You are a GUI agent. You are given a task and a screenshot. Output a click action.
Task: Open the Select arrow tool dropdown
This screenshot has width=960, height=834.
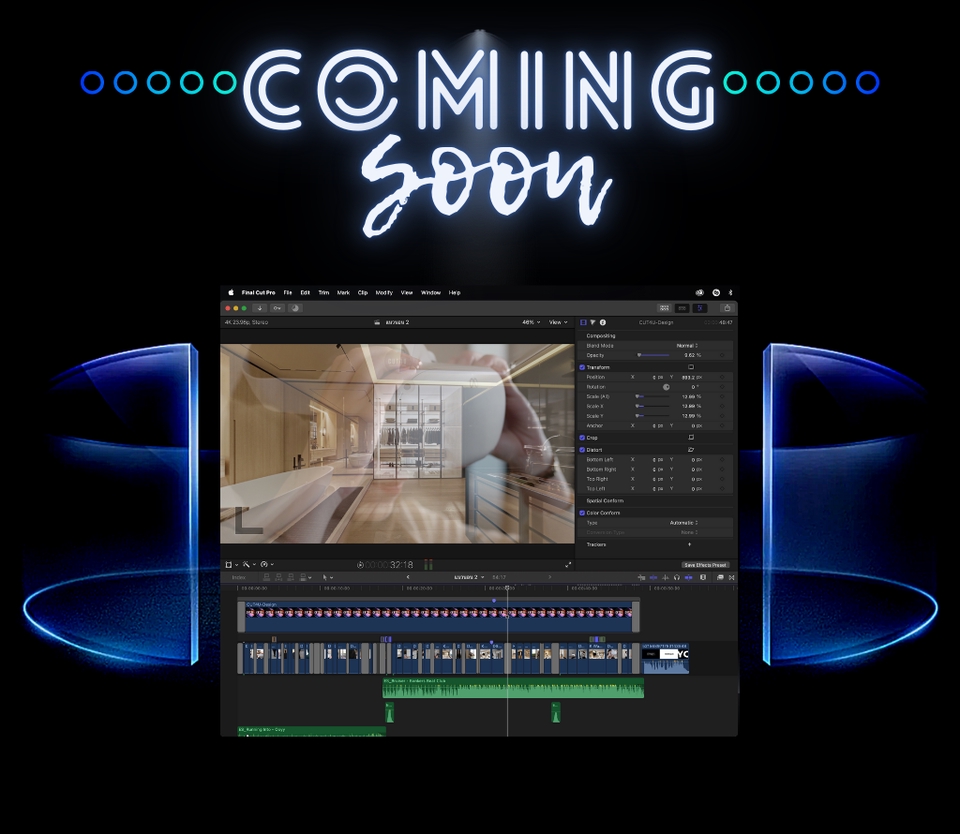pos(328,577)
